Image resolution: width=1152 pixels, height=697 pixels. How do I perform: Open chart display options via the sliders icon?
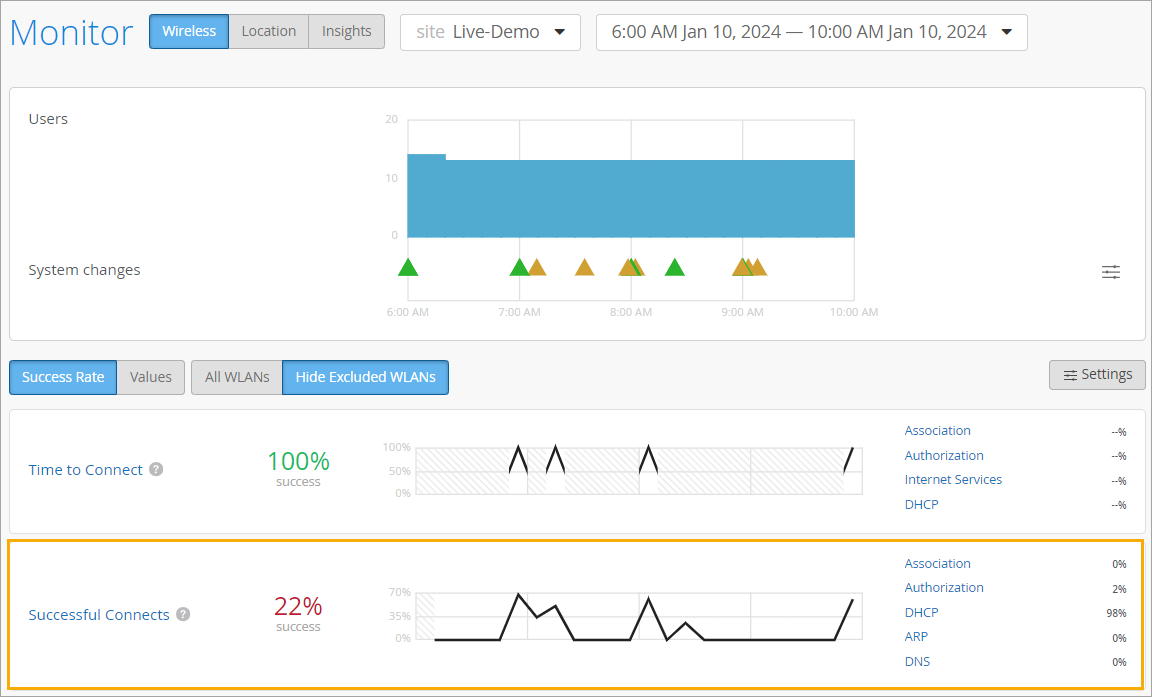(x=1110, y=271)
